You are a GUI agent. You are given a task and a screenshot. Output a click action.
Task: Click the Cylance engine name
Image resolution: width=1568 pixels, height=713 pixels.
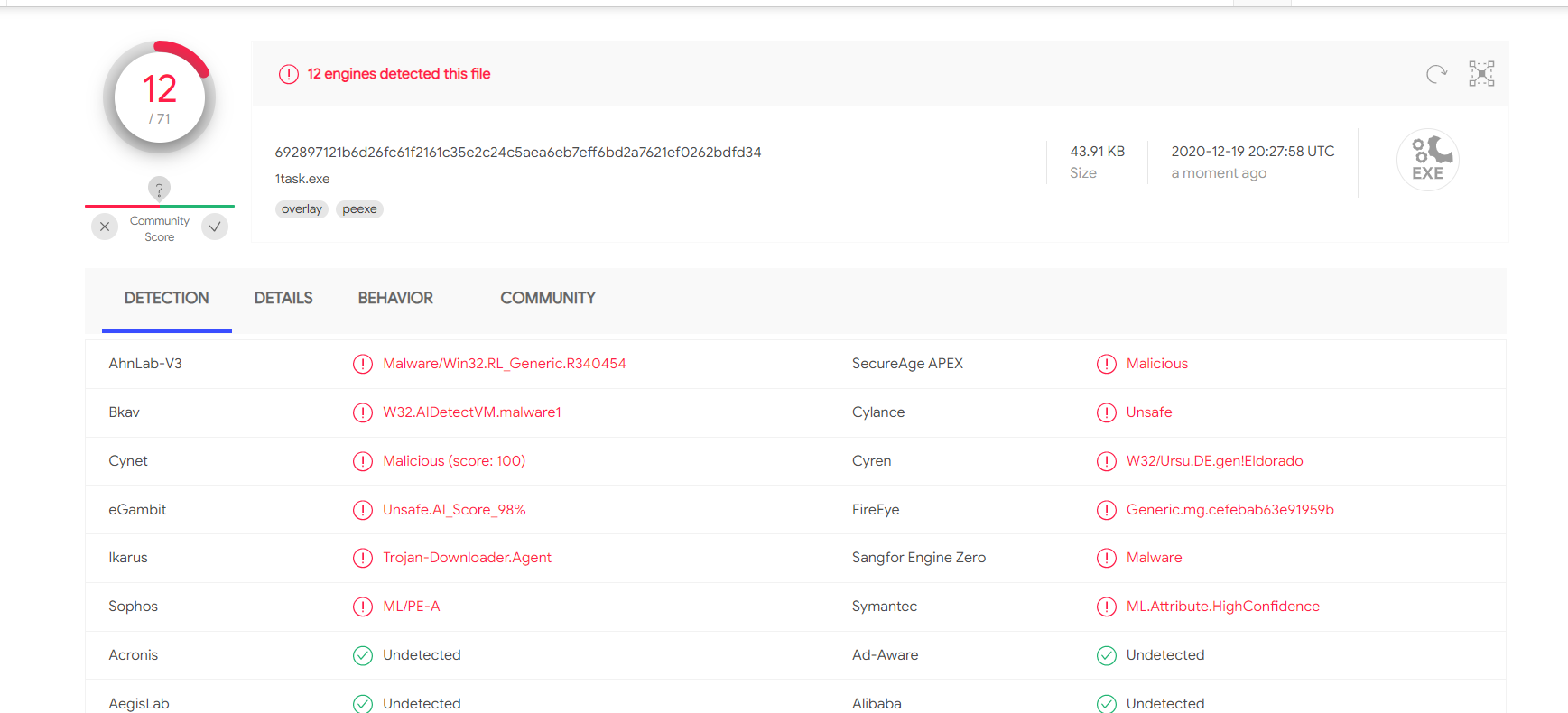[x=878, y=412]
